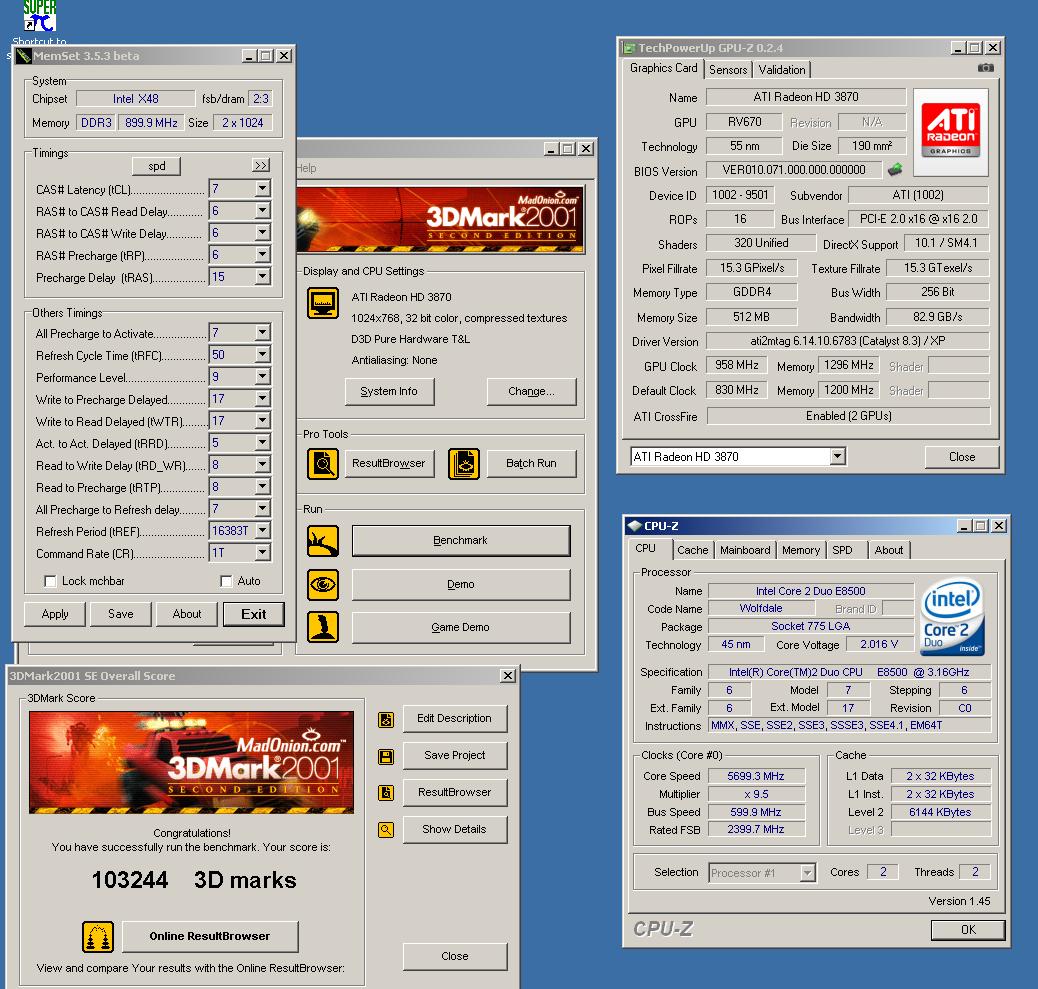Click the MemSet About button
The image size is (1038, 989).
click(187, 614)
